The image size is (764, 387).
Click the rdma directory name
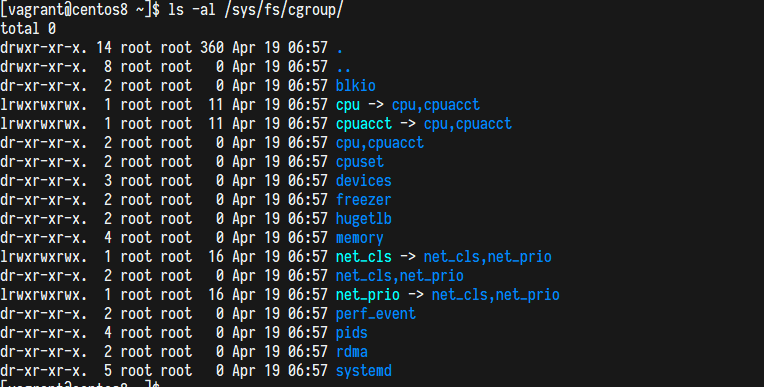(351, 352)
